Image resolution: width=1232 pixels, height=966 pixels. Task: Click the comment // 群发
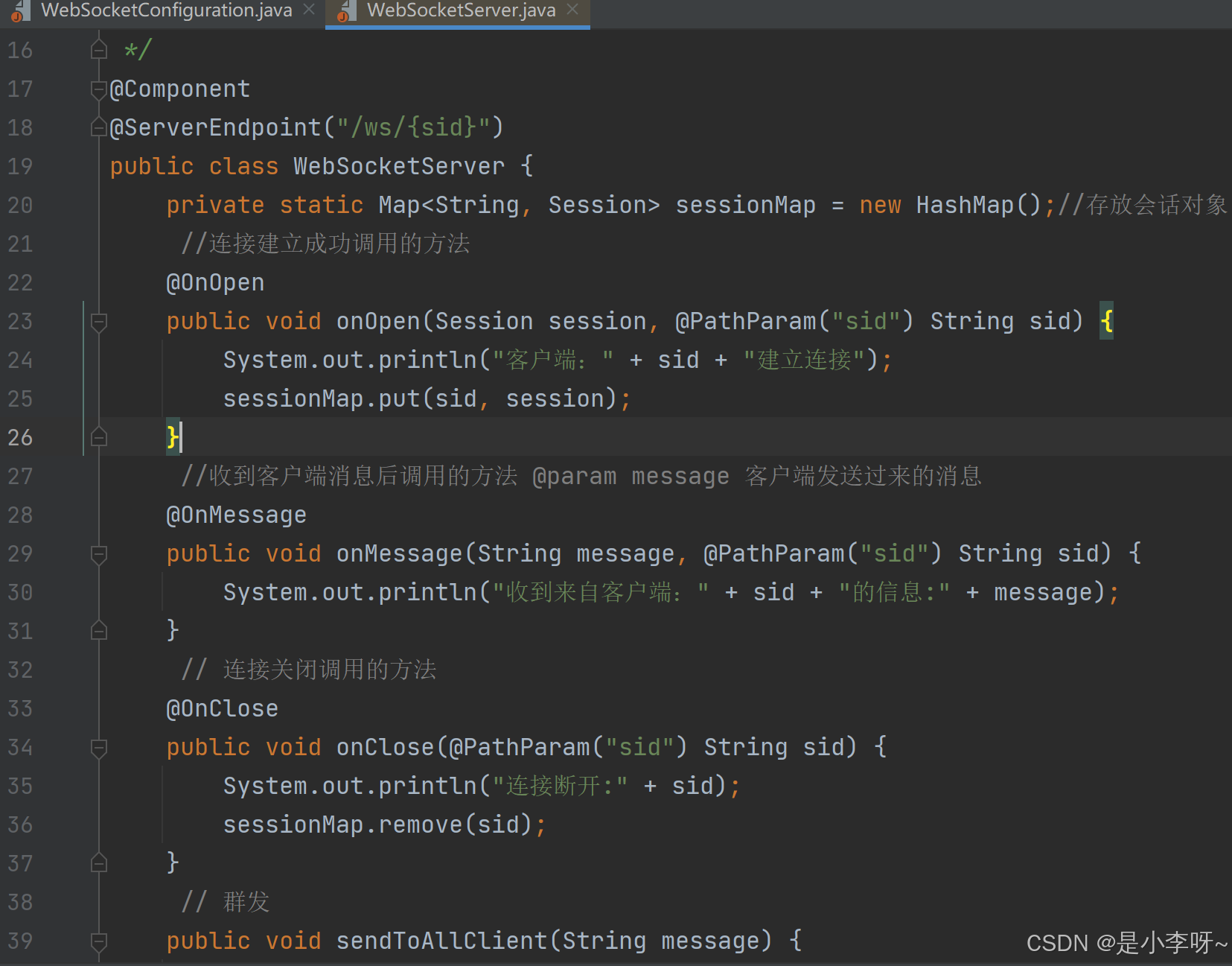[225, 902]
